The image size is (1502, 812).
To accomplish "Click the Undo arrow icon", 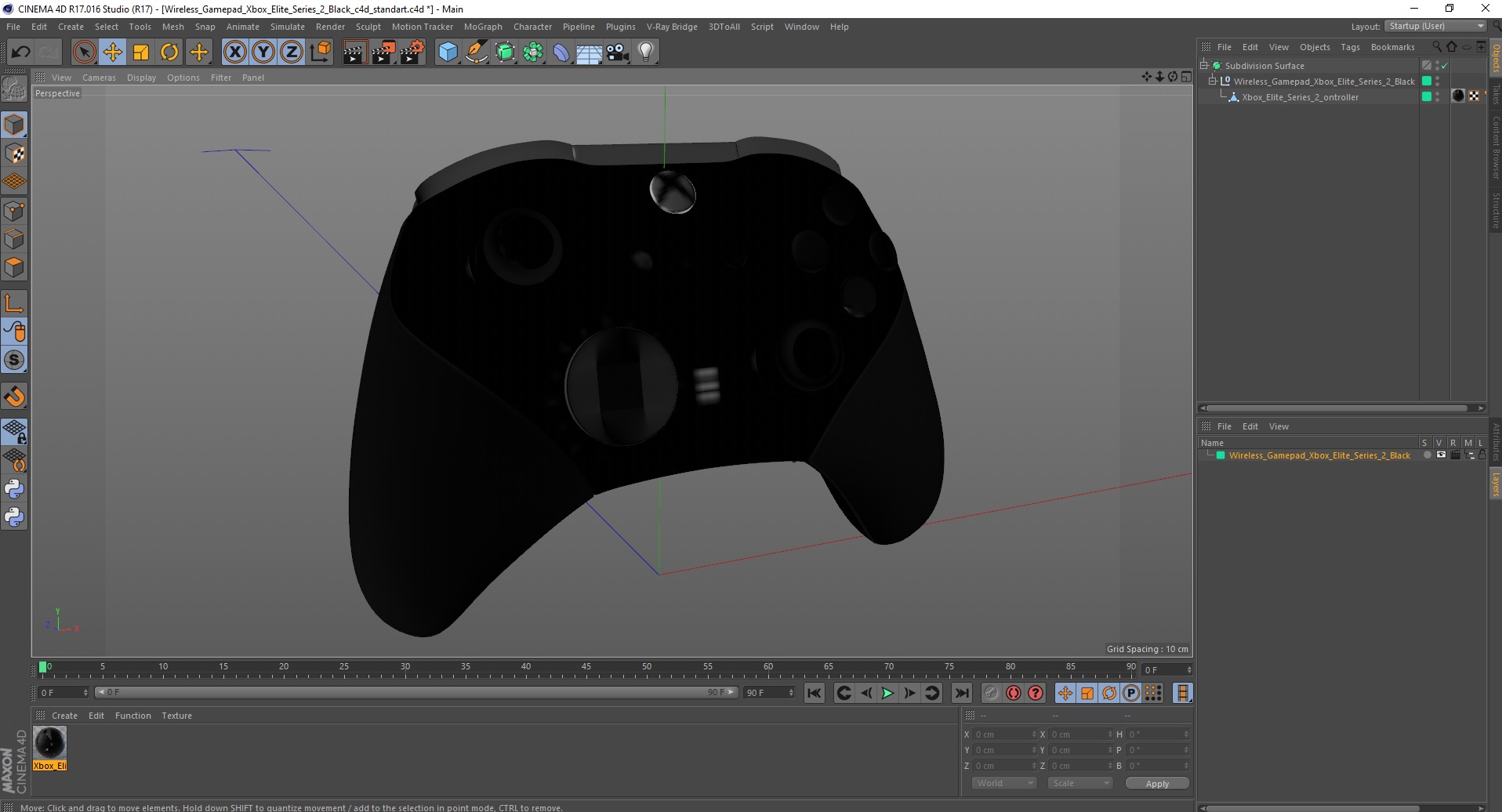I will 20,53.
